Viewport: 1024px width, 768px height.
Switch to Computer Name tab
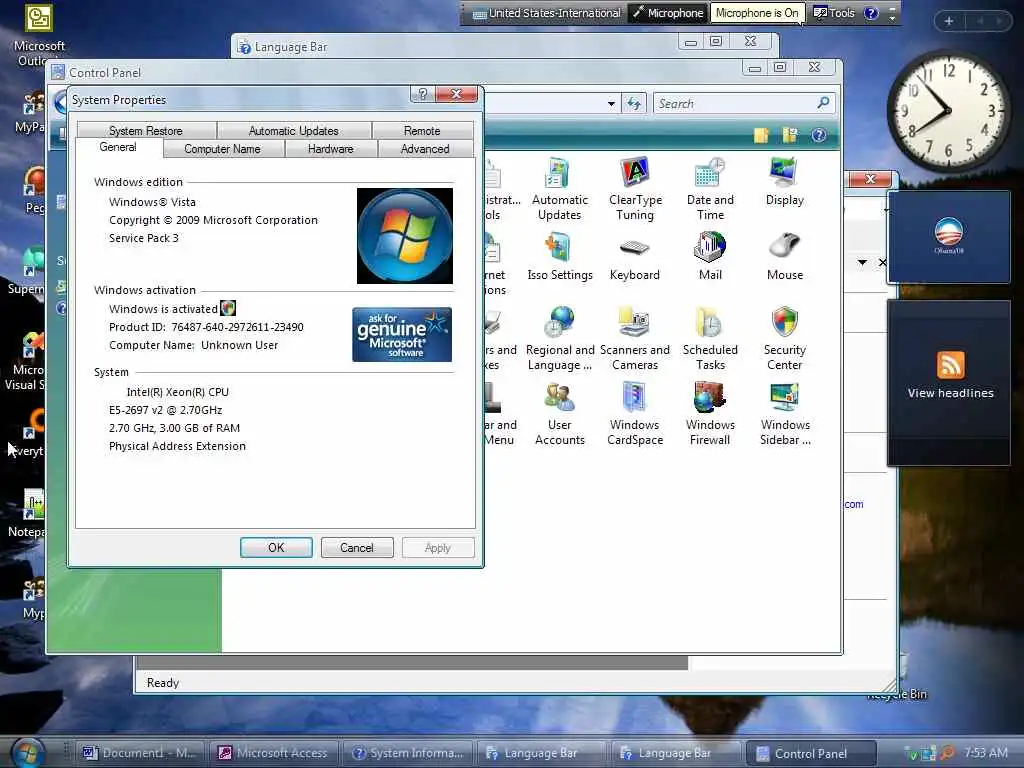[x=222, y=149]
